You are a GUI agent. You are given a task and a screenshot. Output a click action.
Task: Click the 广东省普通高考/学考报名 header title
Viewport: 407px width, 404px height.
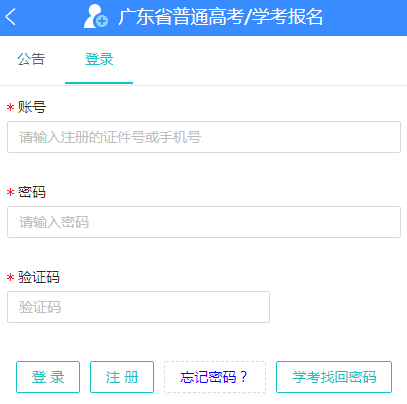(x=221, y=17)
